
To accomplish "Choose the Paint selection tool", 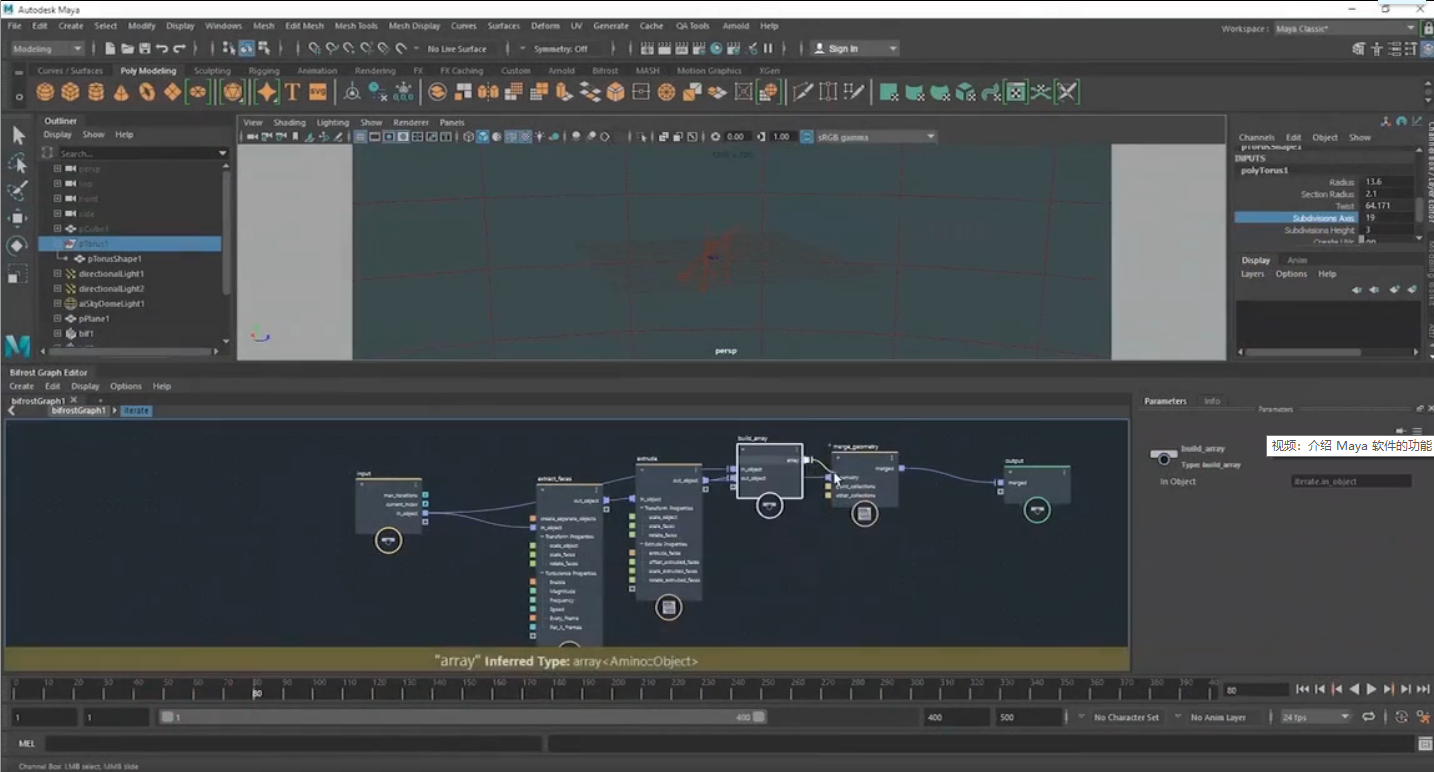I will [x=18, y=190].
